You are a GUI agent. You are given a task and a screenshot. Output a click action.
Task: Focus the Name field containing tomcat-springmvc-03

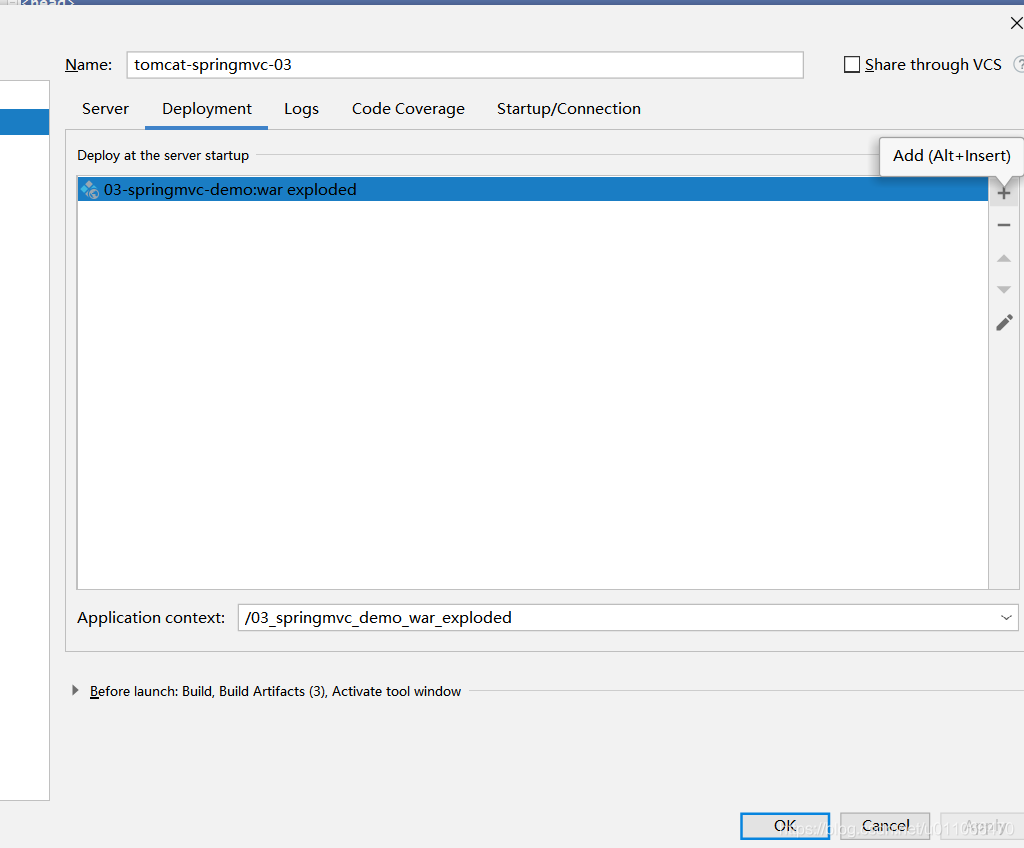click(x=465, y=65)
